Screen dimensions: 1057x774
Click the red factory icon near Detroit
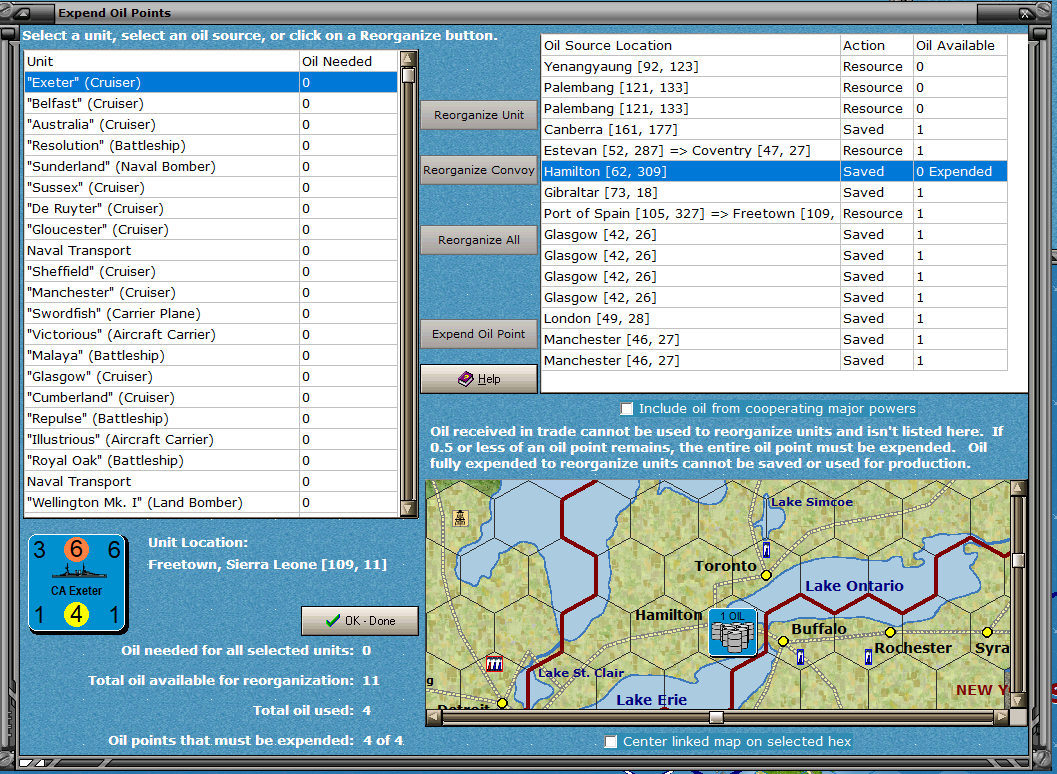[493, 664]
